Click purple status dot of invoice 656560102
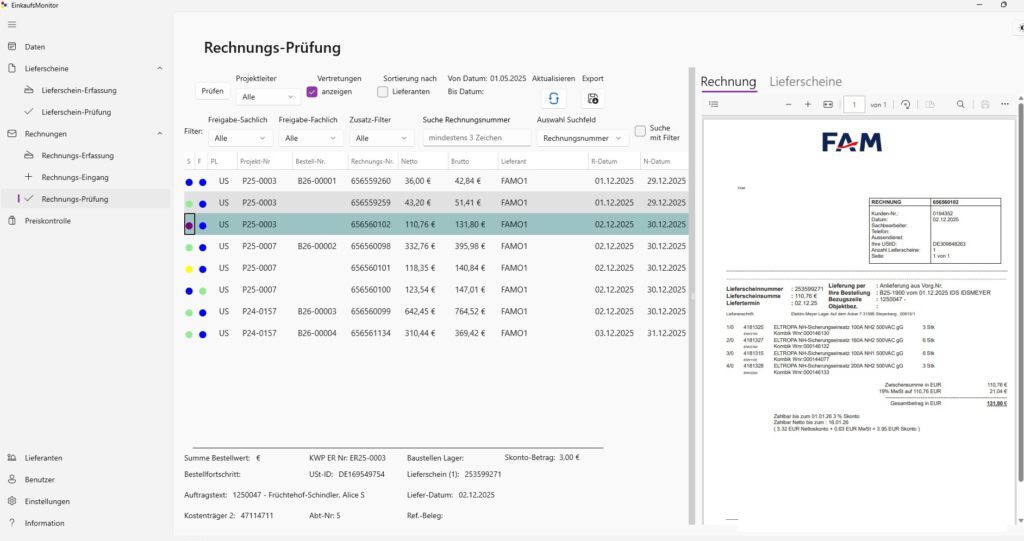 (189, 225)
